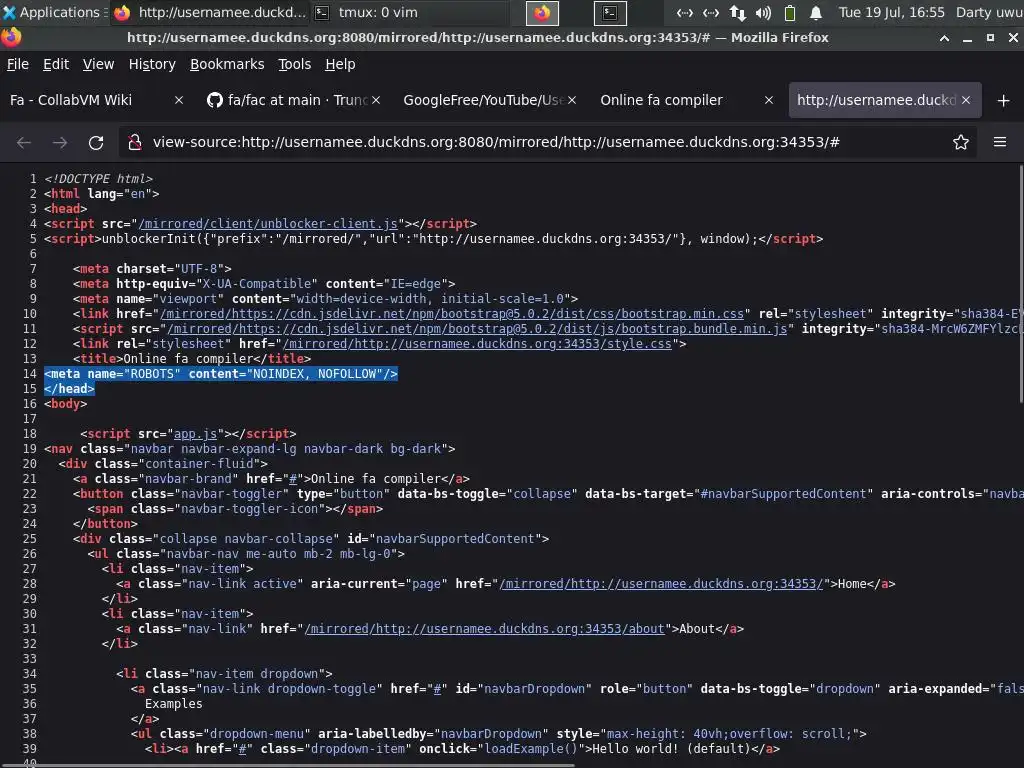
Task: Open the File menu
Action: pos(18,64)
